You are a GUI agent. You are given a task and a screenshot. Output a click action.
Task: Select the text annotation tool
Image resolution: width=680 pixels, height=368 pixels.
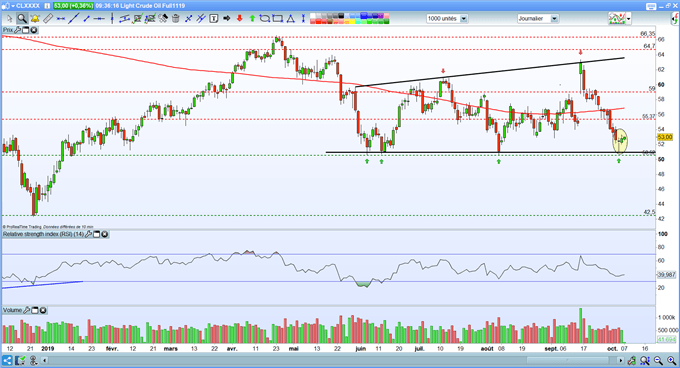coord(213,19)
